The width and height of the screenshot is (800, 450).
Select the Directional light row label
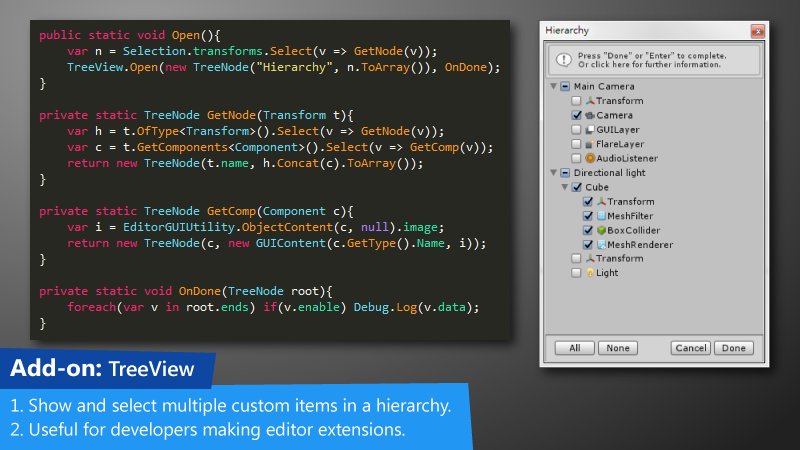click(x=610, y=172)
